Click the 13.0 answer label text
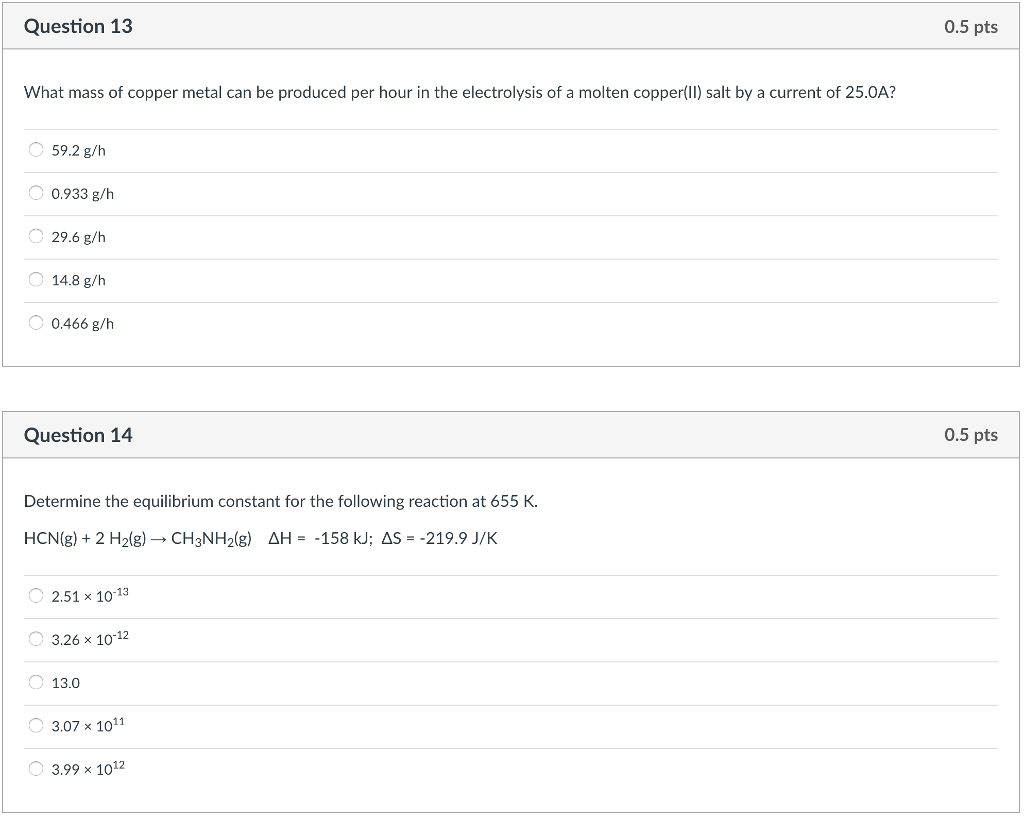Viewport: 1024px width, 819px height. 66,683
